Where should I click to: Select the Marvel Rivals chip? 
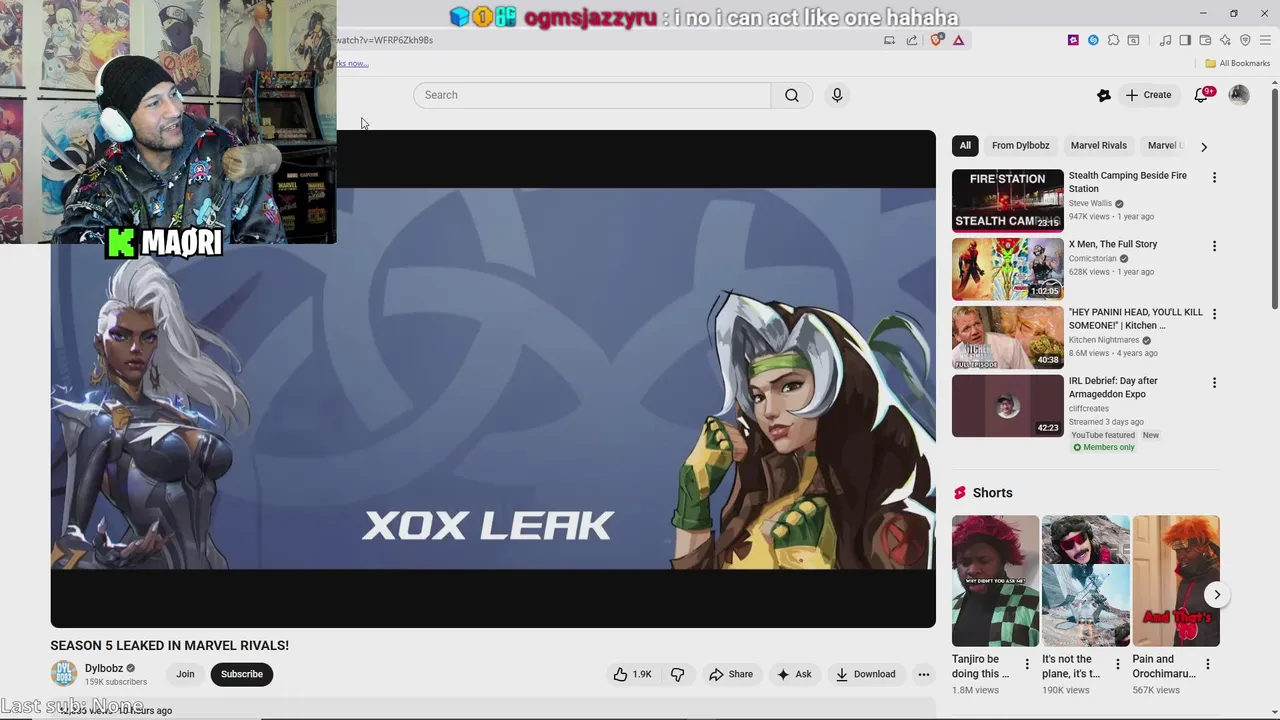[1099, 146]
